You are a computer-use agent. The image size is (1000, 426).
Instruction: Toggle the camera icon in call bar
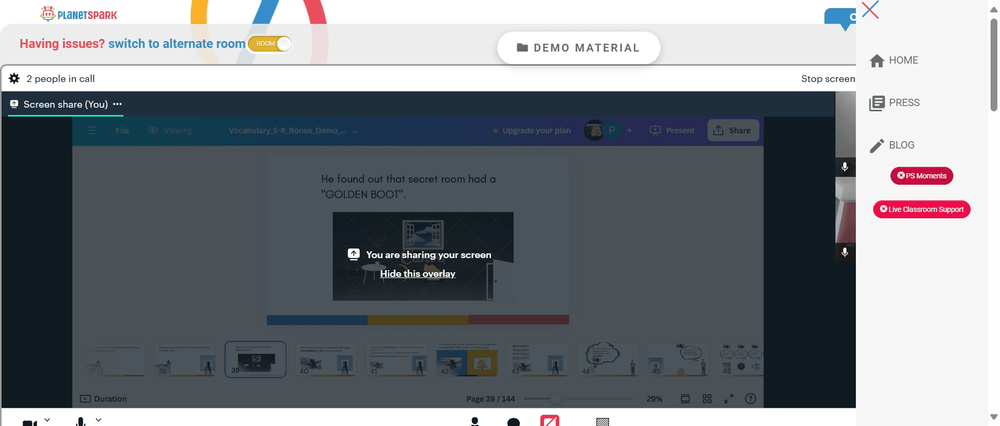click(29, 422)
